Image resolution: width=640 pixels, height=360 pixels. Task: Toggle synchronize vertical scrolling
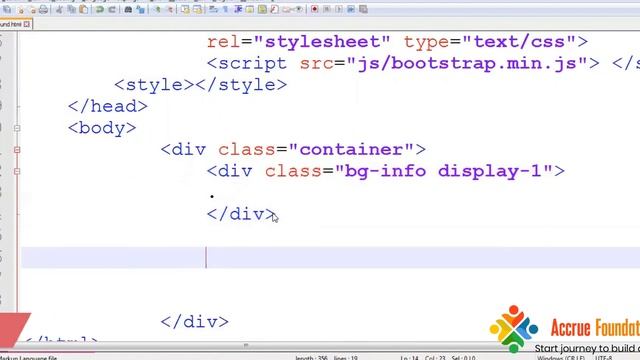pyautogui.click(x=185, y=9)
